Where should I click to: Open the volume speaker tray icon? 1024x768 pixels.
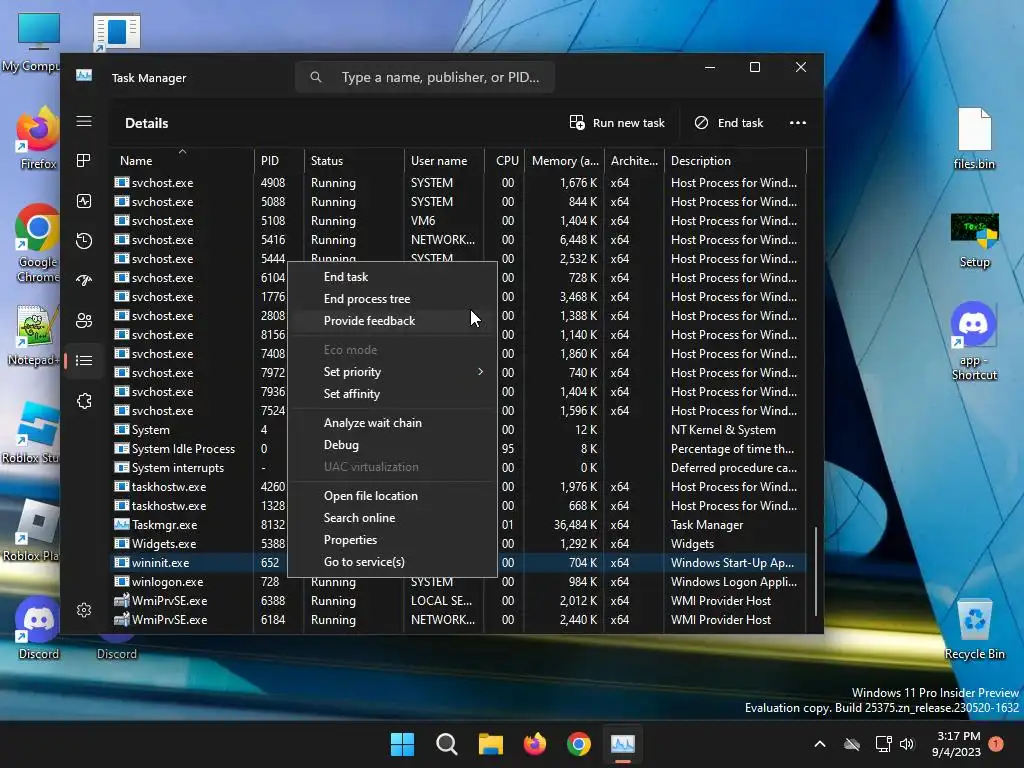point(907,744)
